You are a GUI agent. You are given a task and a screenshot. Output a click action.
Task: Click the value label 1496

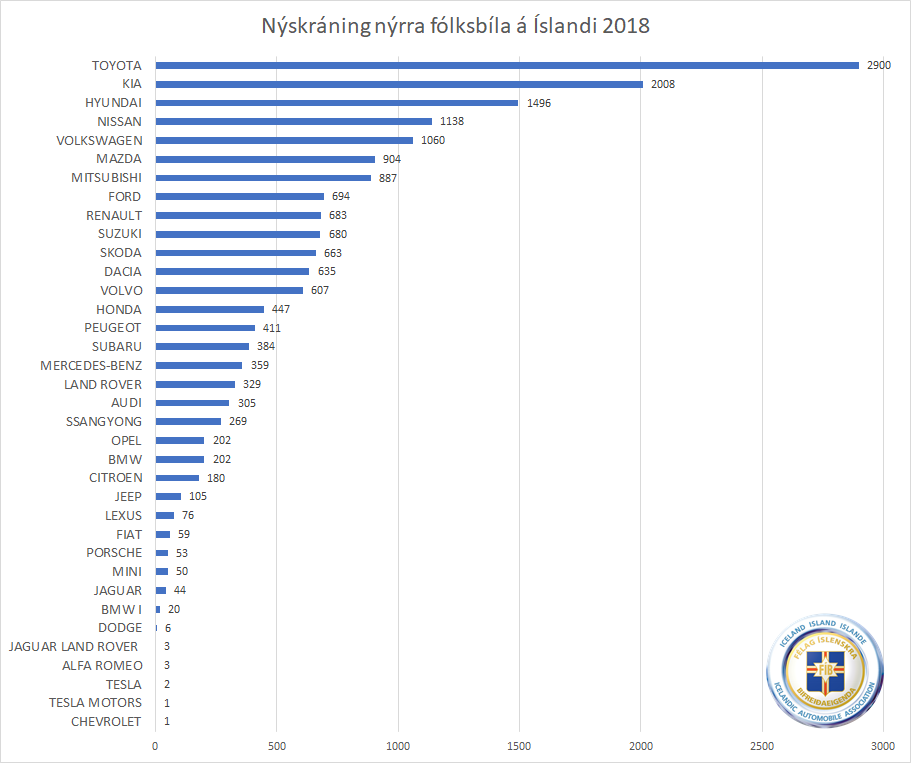539,103
